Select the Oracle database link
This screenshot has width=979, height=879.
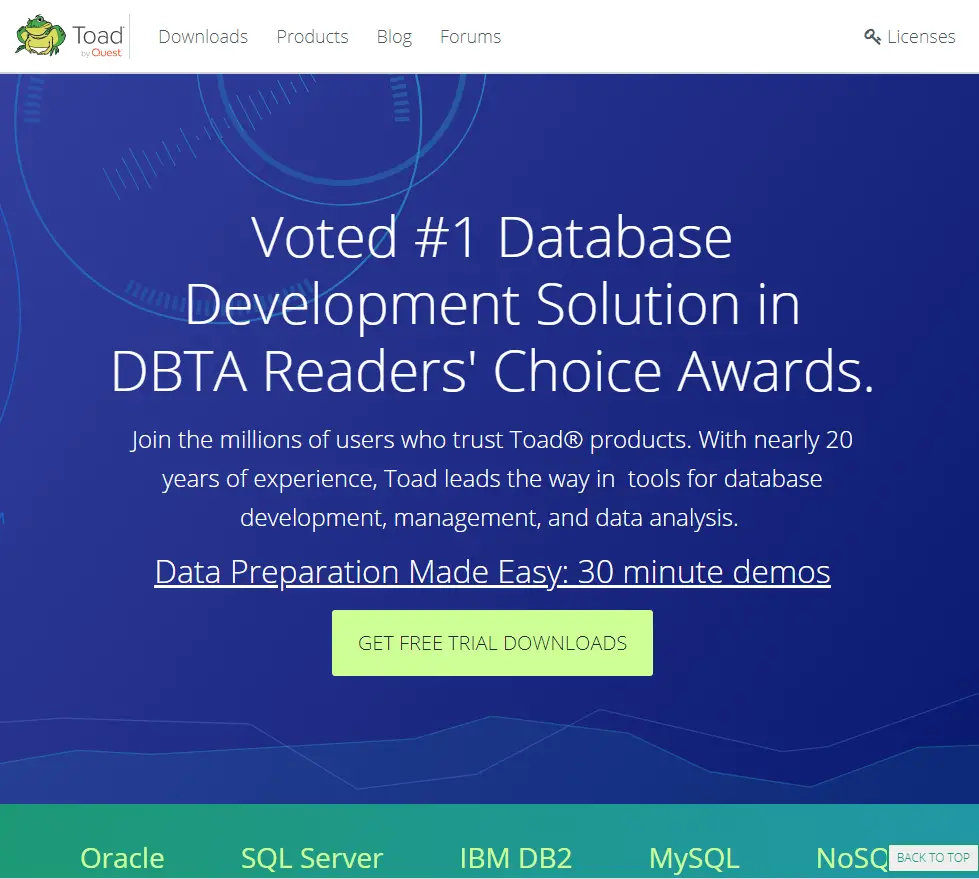[x=122, y=858]
